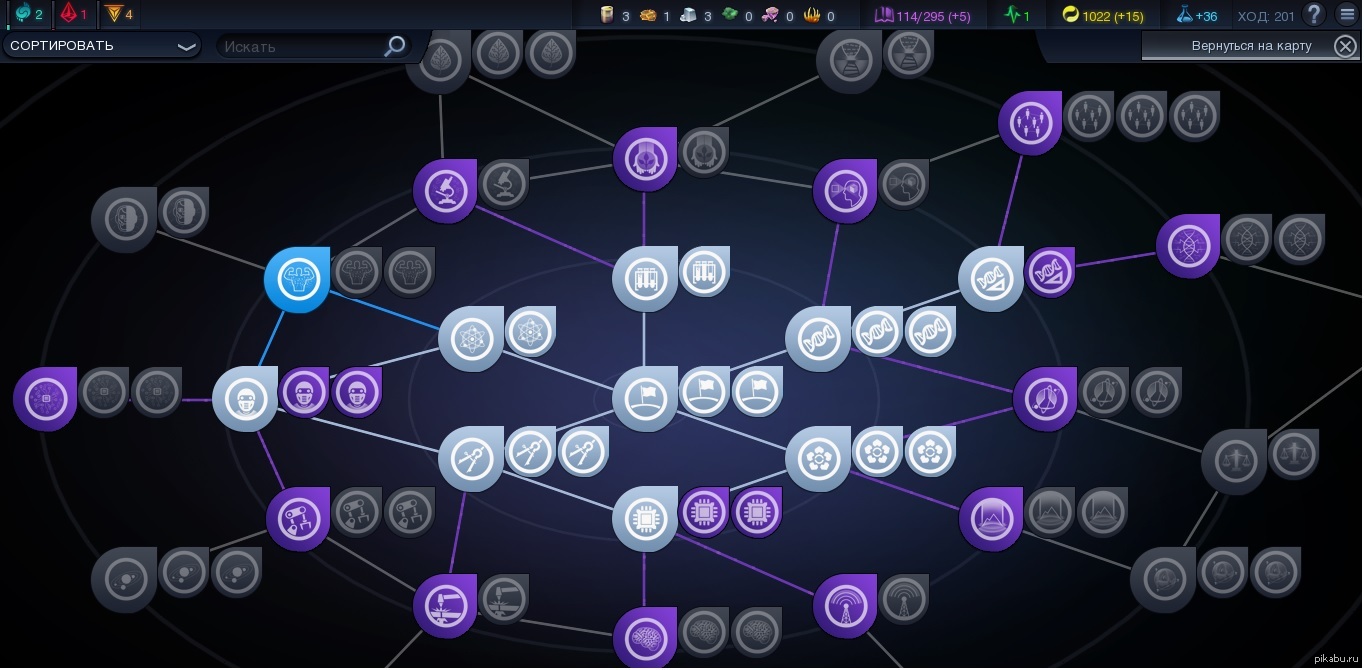The height and width of the screenshot is (670, 1364).
Task: Select the large microchip tech node
Action: coord(645,518)
